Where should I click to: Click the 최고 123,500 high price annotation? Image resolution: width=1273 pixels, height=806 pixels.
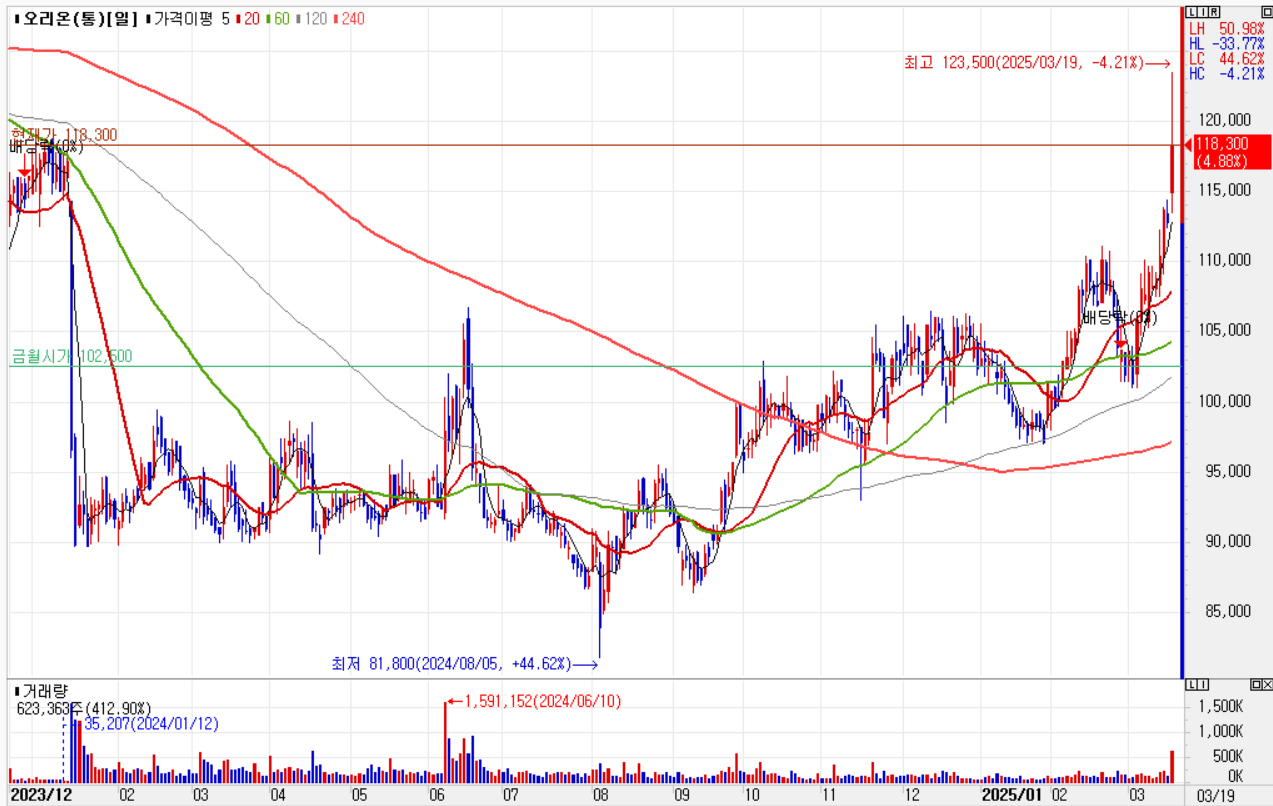pos(1022,63)
